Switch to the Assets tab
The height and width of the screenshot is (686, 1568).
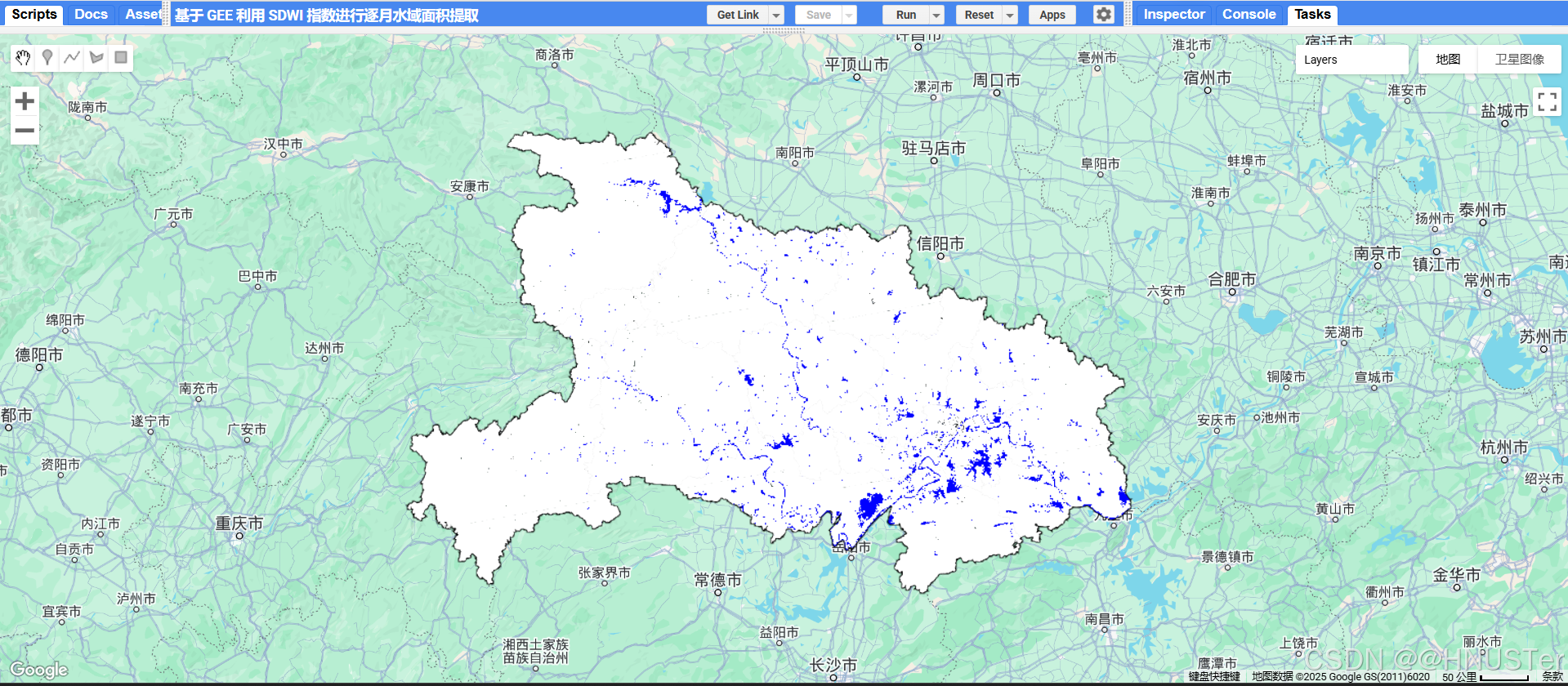coord(142,14)
